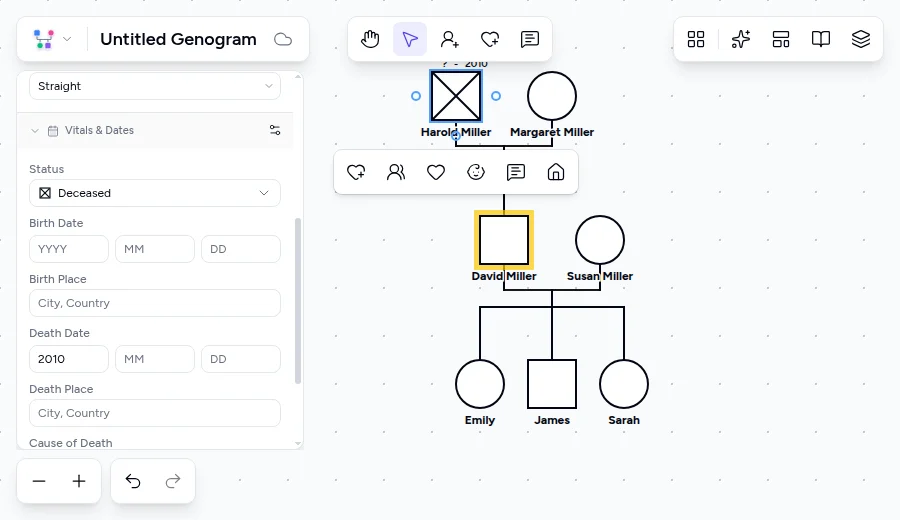Add a note from the context toolbar
The width and height of the screenshot is (900, 520).
(x=515, y=172)
